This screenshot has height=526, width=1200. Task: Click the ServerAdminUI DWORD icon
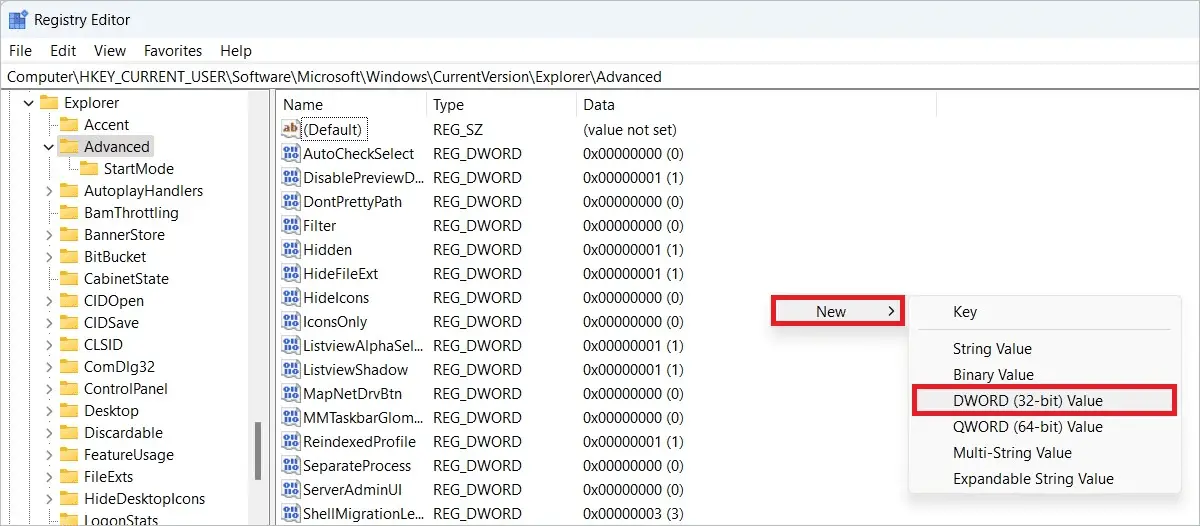(291, 489)
